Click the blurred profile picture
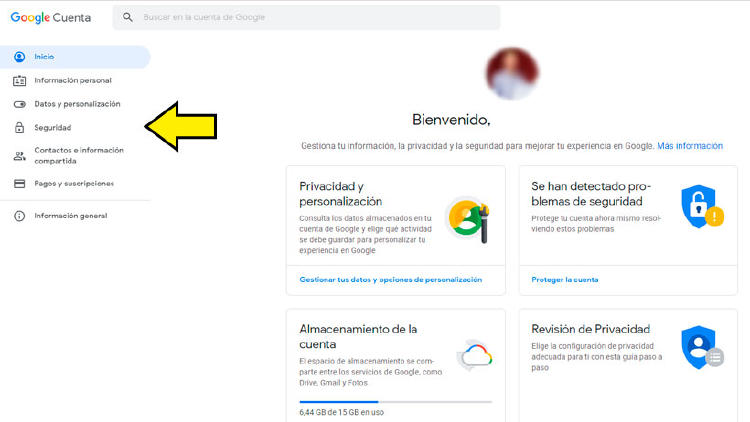The height and width of the screenshot is (422, 750). [513, 70]
